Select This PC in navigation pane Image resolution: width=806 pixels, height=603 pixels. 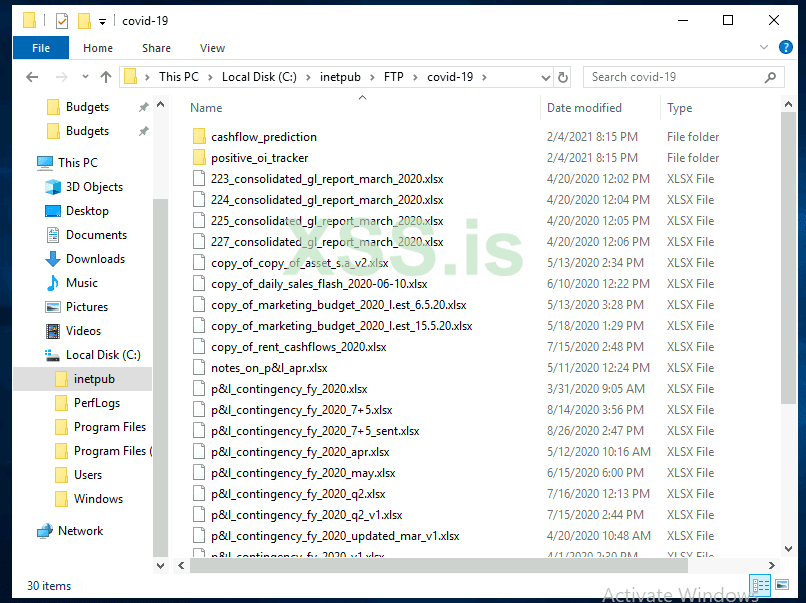click(x=78, y=162)
